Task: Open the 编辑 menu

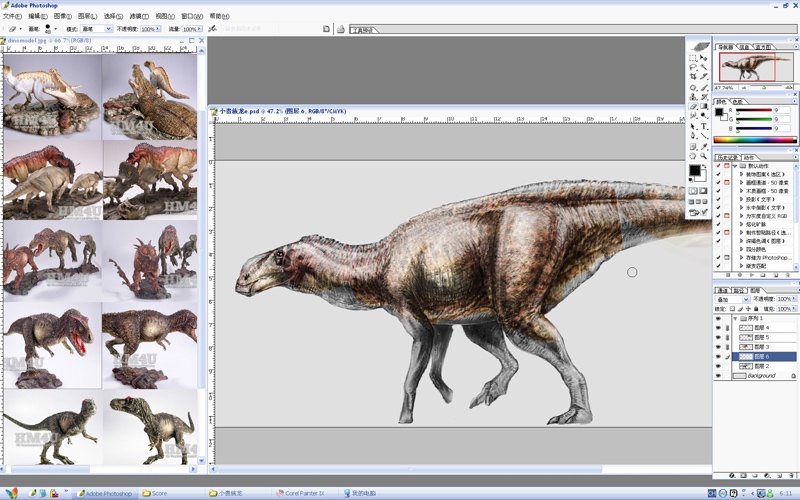Action: pos(38,16)
